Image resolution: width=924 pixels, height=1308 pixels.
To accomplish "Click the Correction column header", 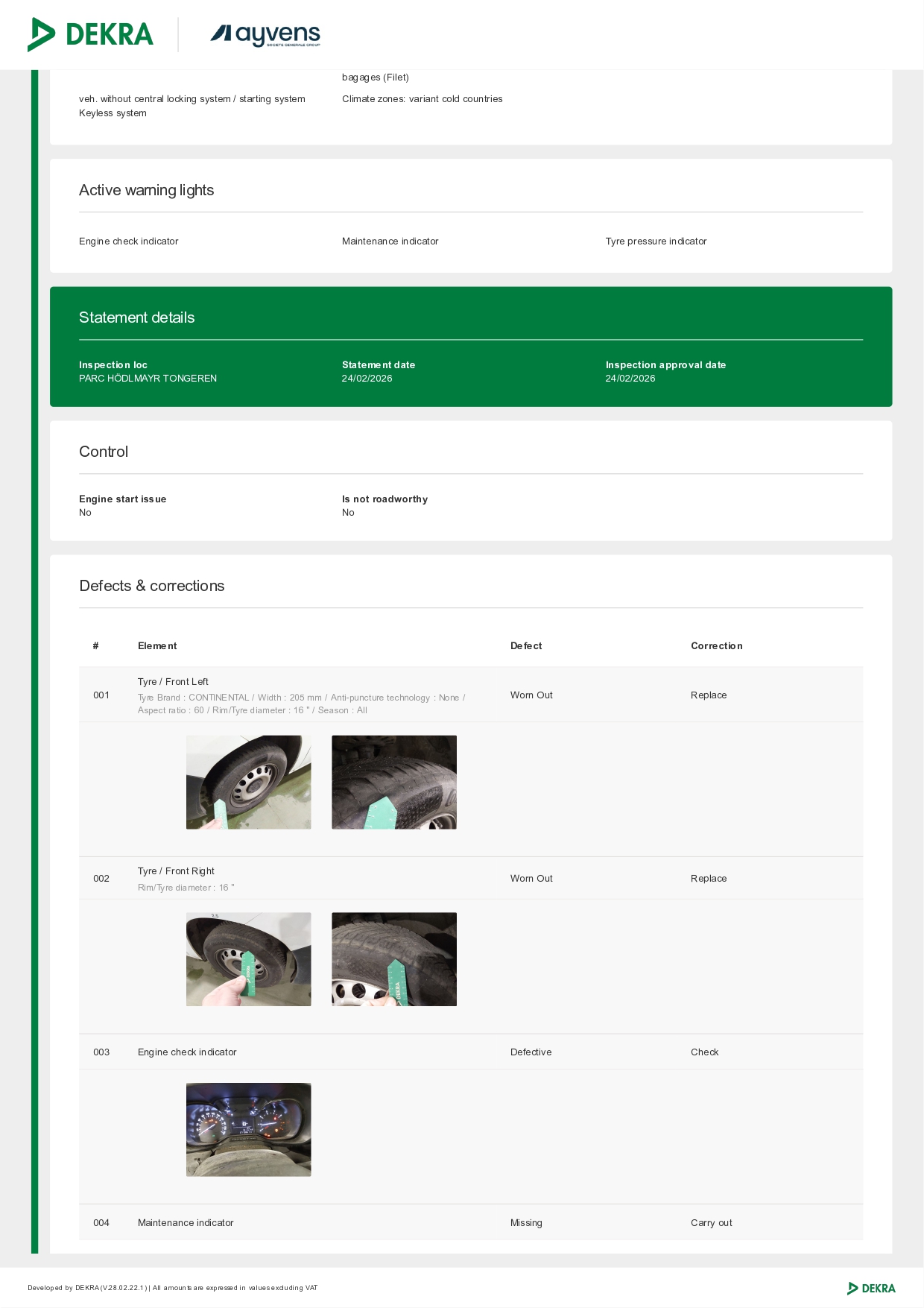I will pyautogui.click(x=716, y=646).
